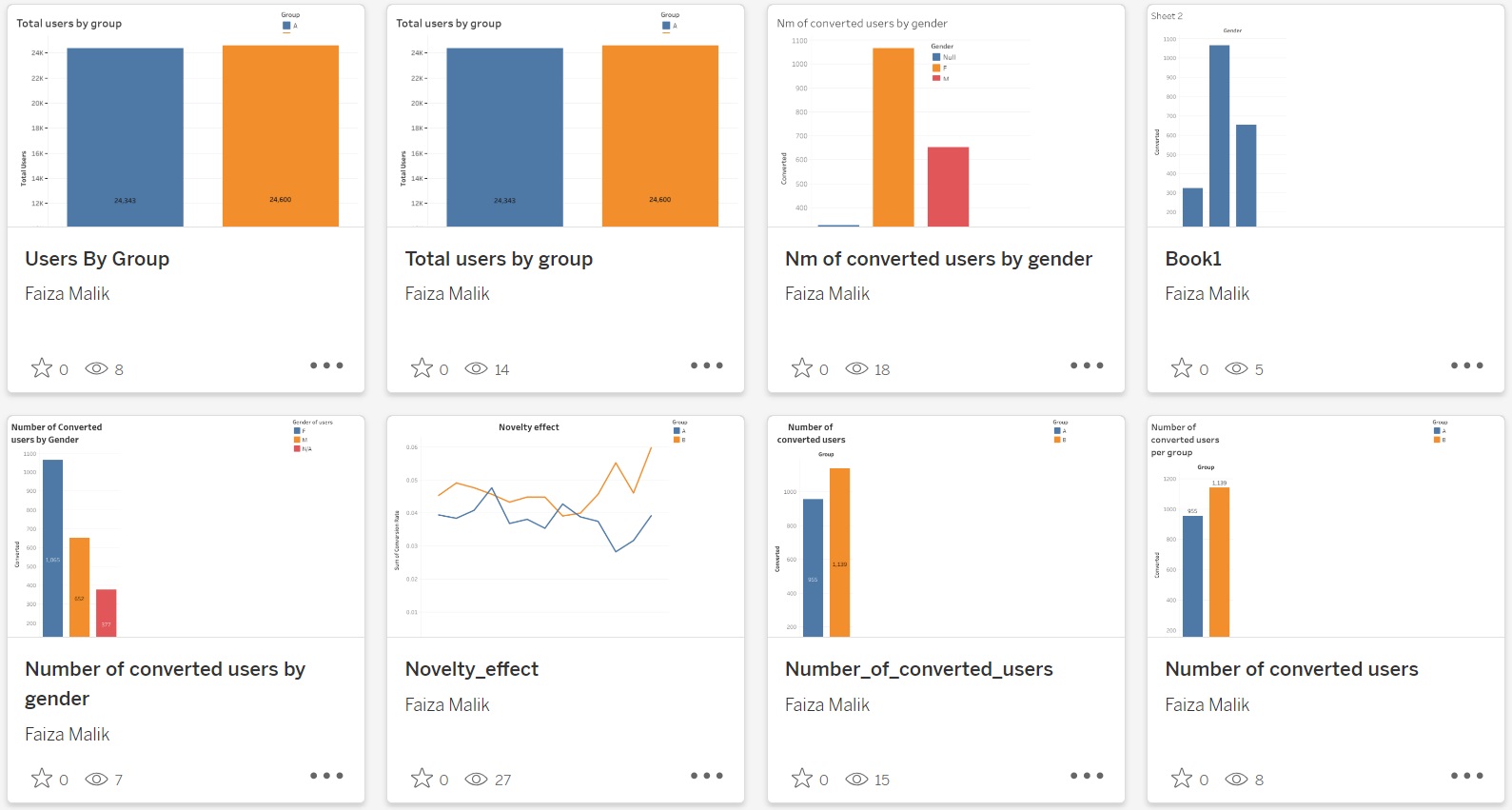Favorite the Novelty_effect workbook
The image size is (1512, 810).
422,779
